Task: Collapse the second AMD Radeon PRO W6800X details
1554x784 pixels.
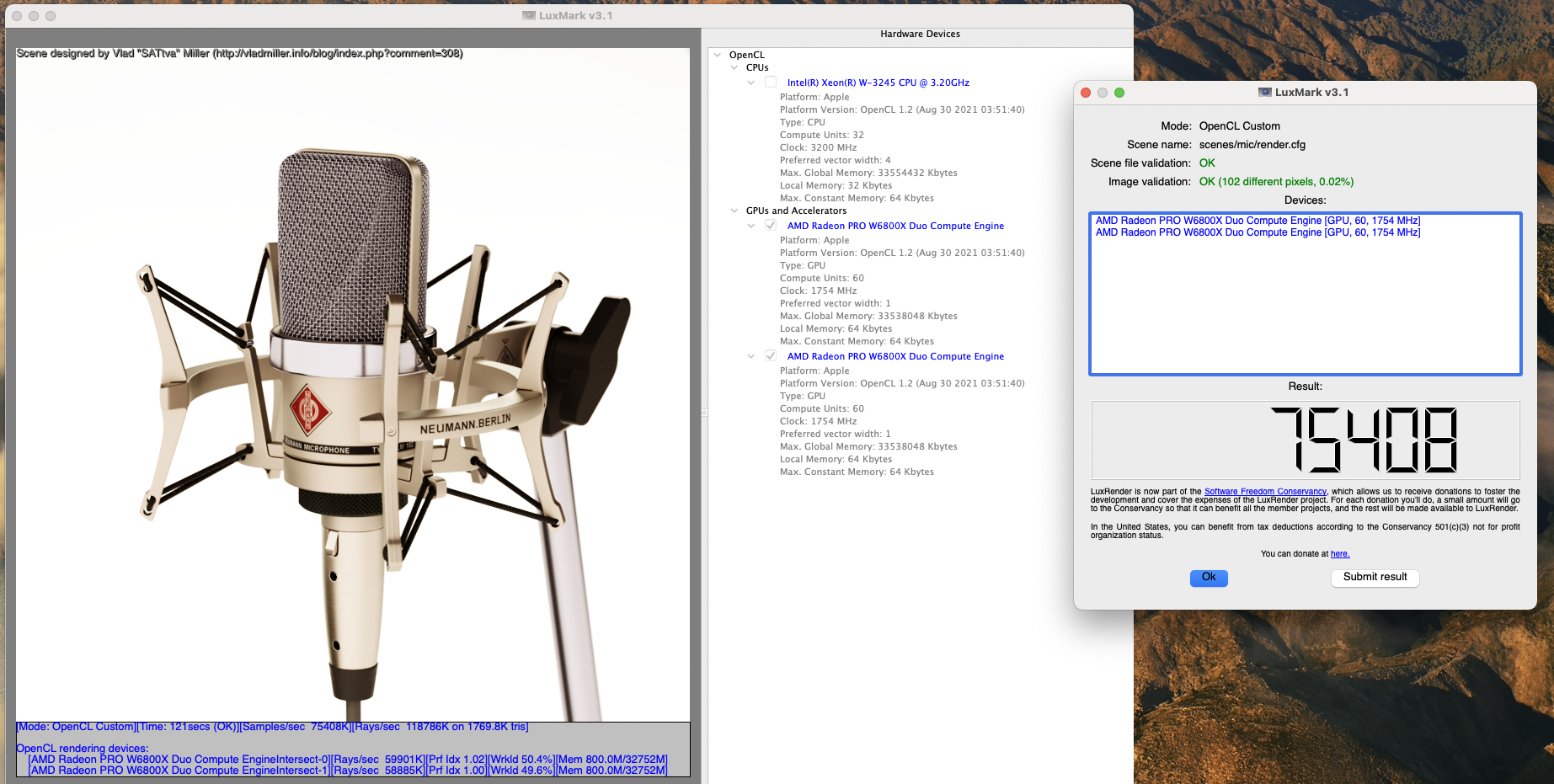Action: click(751, 356)
